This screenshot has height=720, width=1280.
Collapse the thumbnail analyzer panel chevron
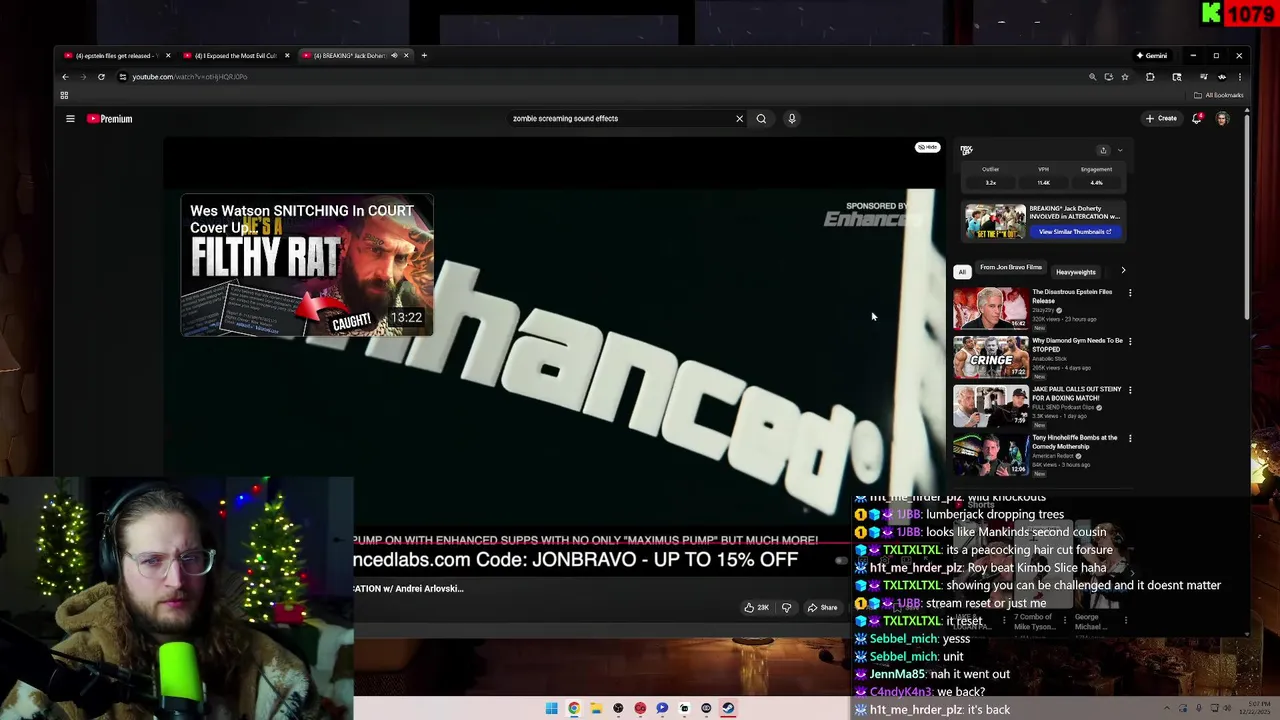tap(1120, 151)
